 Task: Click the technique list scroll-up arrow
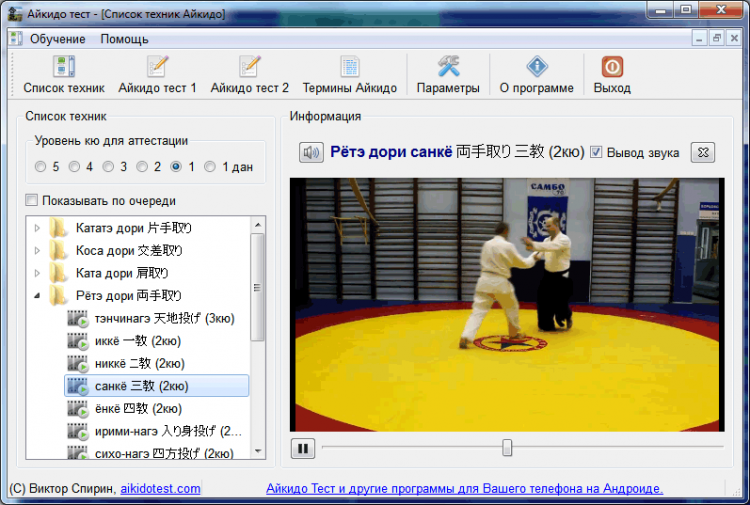tap(258, 225)
